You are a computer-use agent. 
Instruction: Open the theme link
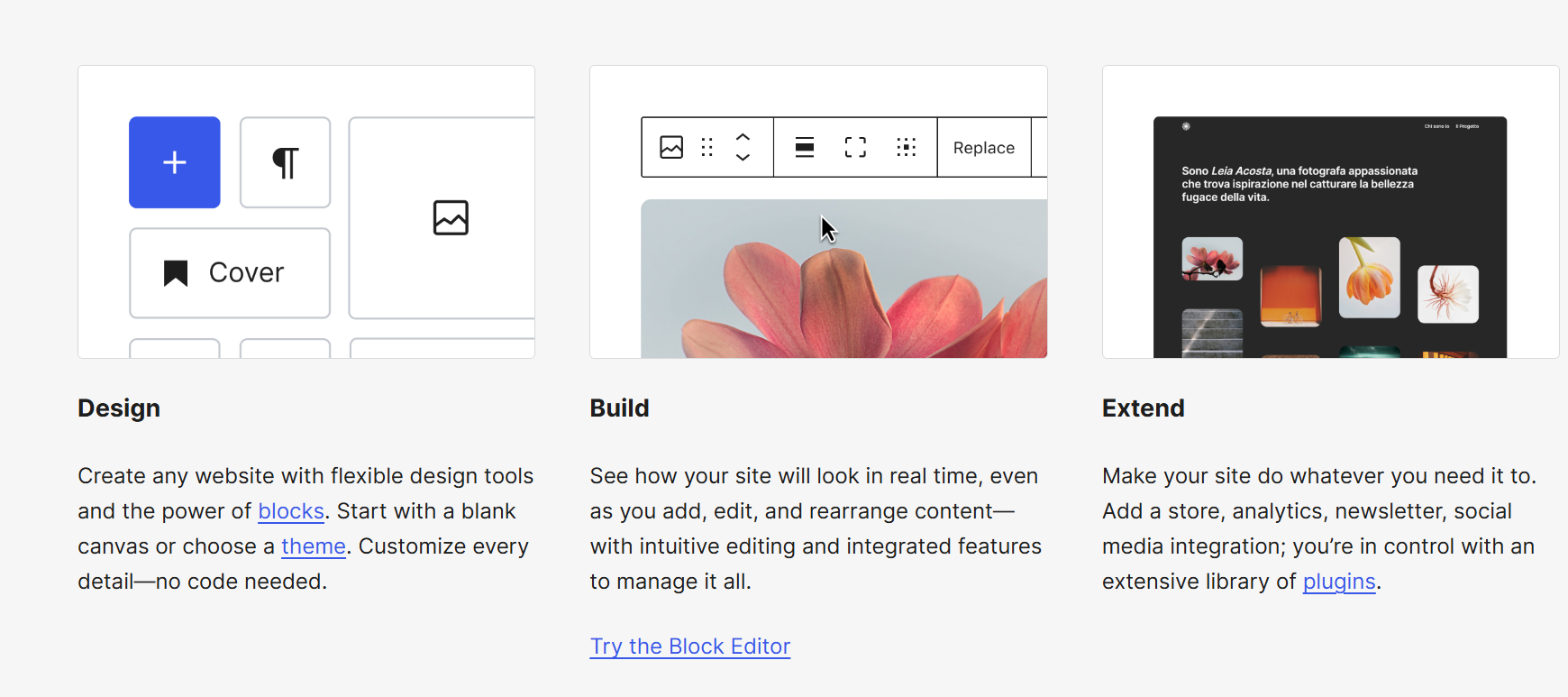click(x=314, y=546)
